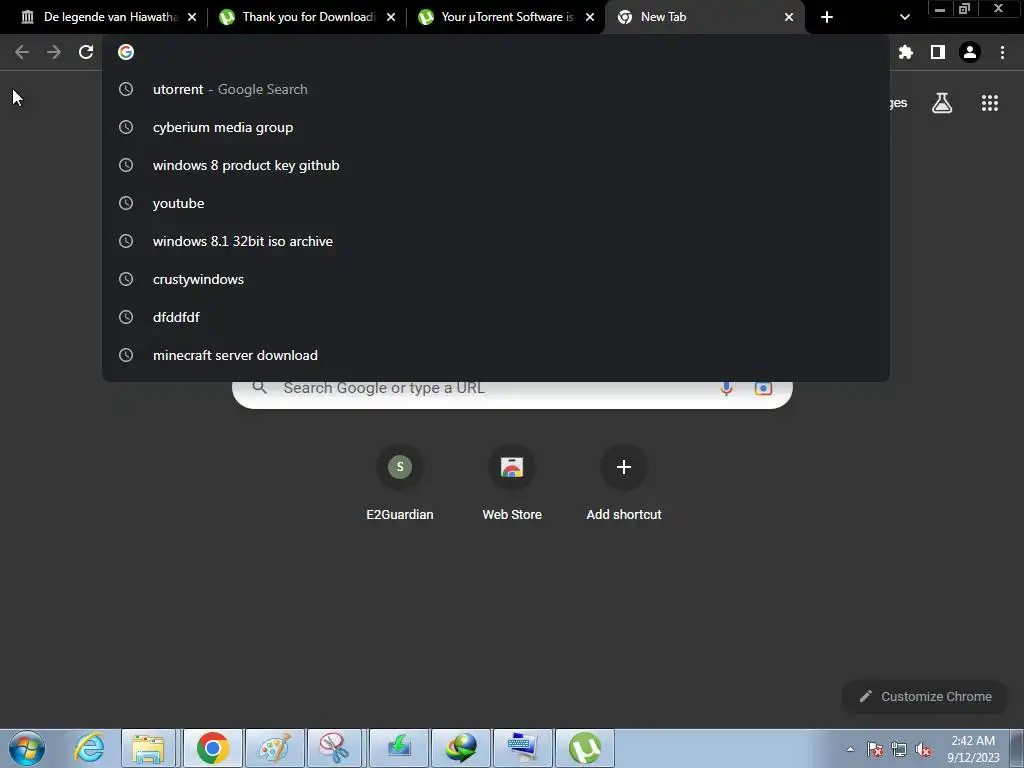This screenshot has width=1024, height=768.
Task: Open Snipping Tool in taskbar
Action: 335,748
